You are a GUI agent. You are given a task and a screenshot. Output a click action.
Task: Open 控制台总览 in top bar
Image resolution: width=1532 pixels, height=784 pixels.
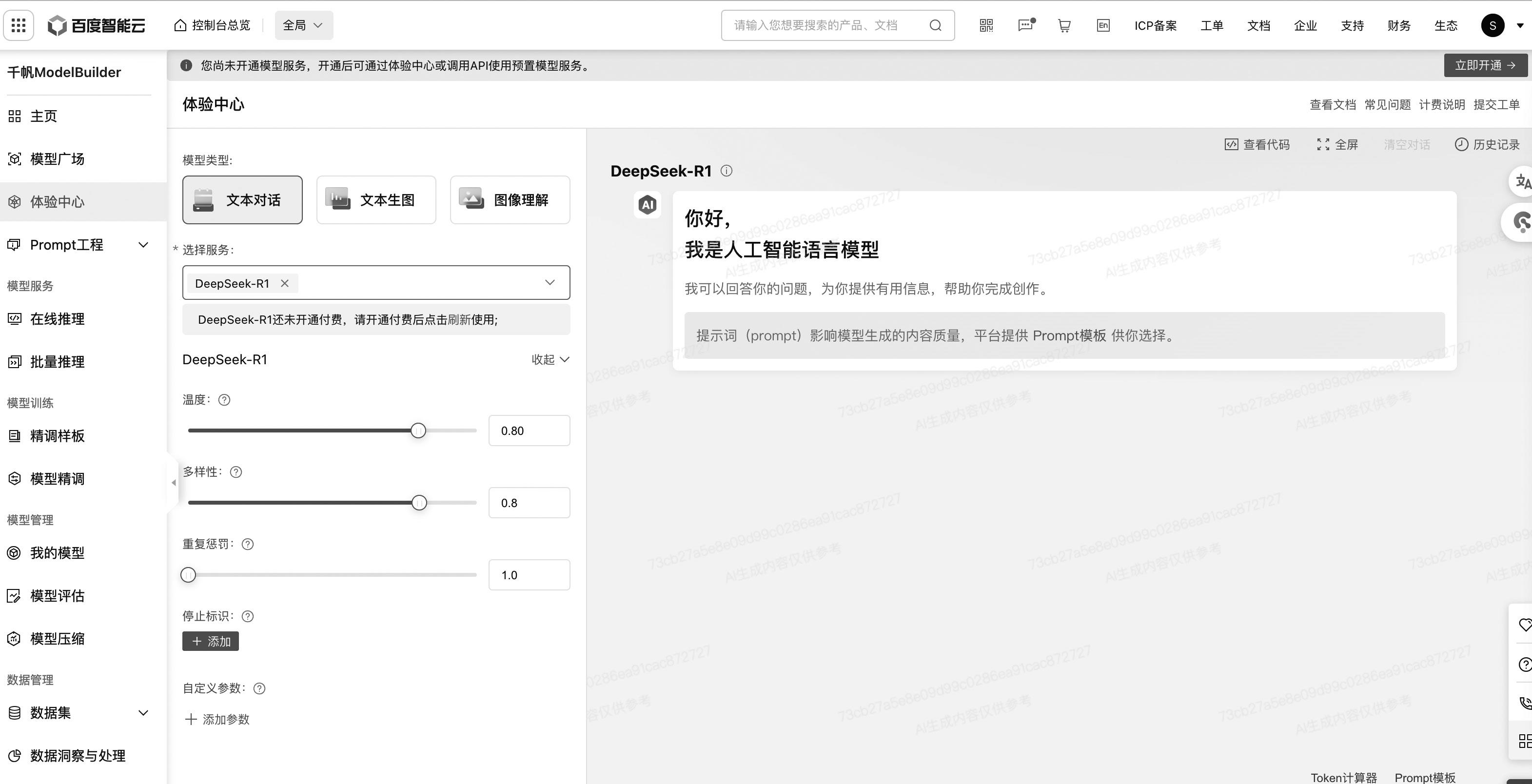[212, 25]
